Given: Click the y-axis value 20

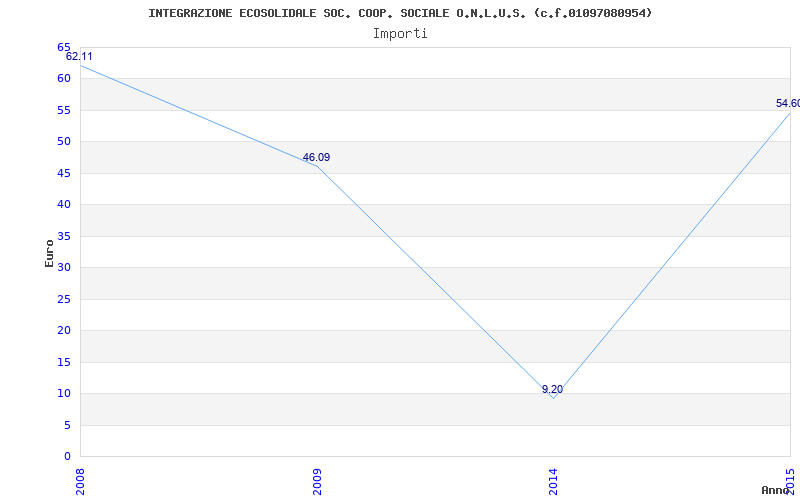Looking at the screenshot, I should coord(64,331).
